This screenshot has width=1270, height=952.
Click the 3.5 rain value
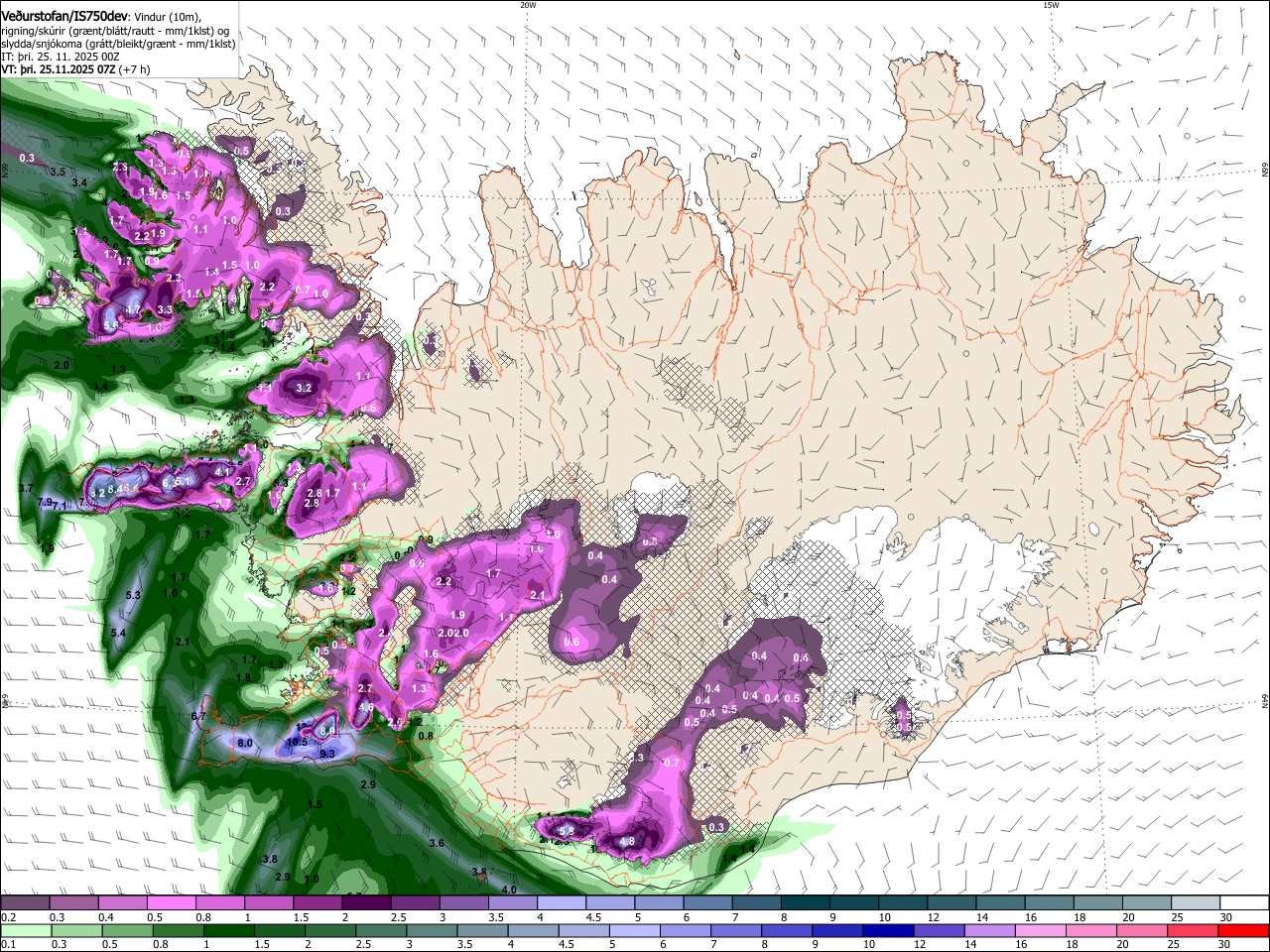tap(58, 172)
